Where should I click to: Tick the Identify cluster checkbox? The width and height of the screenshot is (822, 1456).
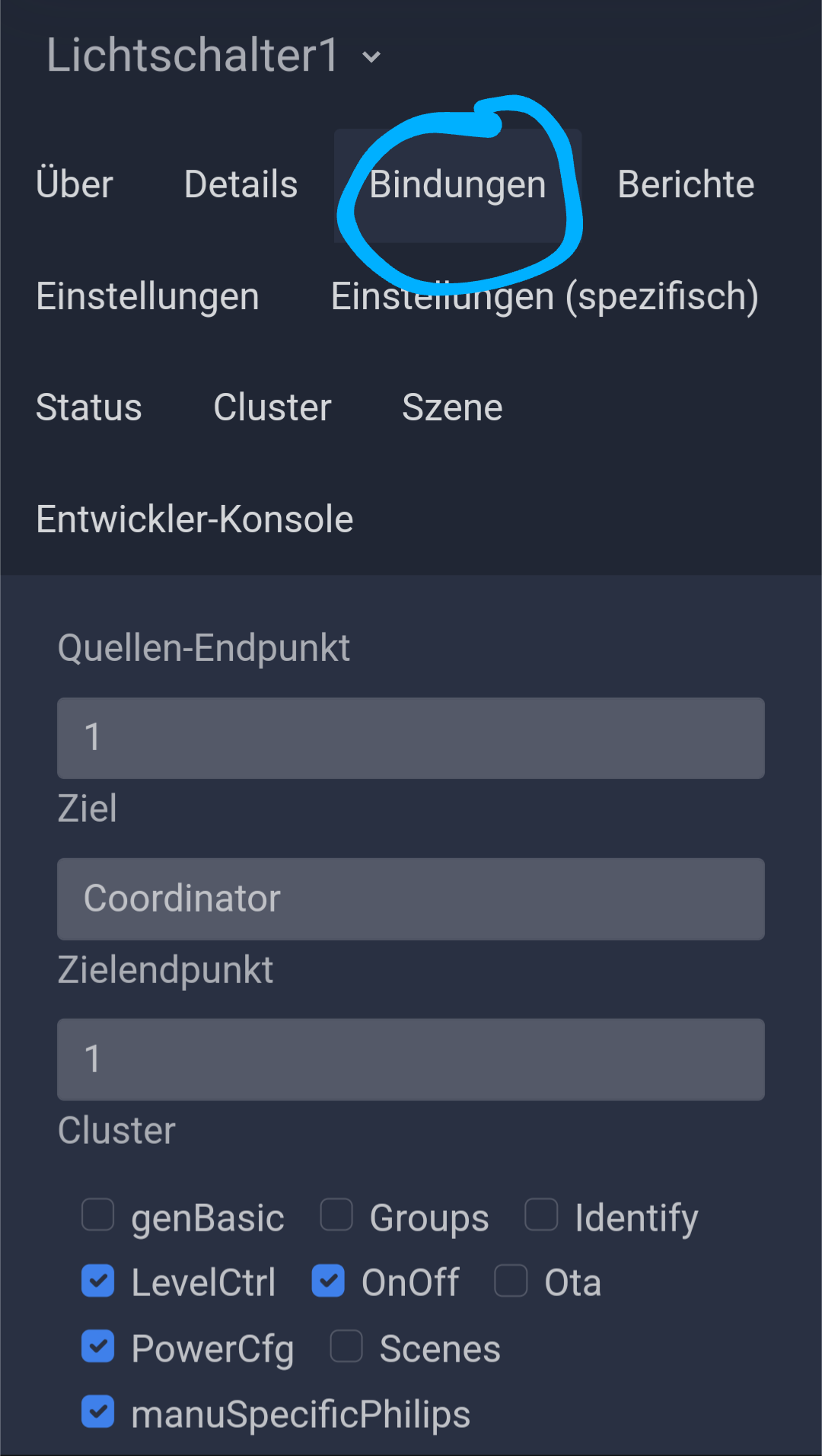pos(541,1215)
